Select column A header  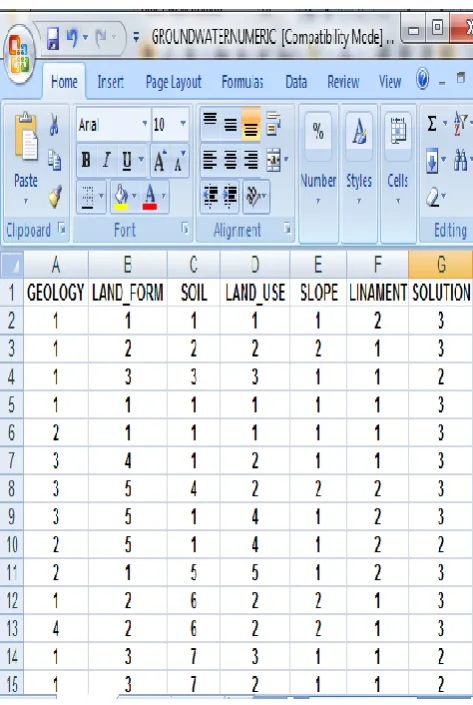[x=56, y=265]
